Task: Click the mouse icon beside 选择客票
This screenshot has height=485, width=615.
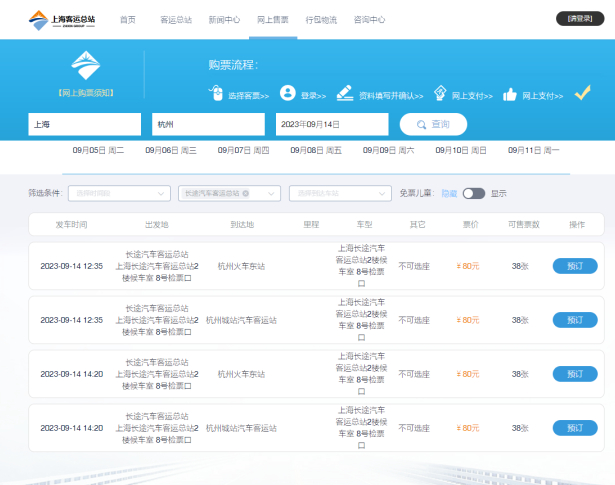Action: (216, 94)
